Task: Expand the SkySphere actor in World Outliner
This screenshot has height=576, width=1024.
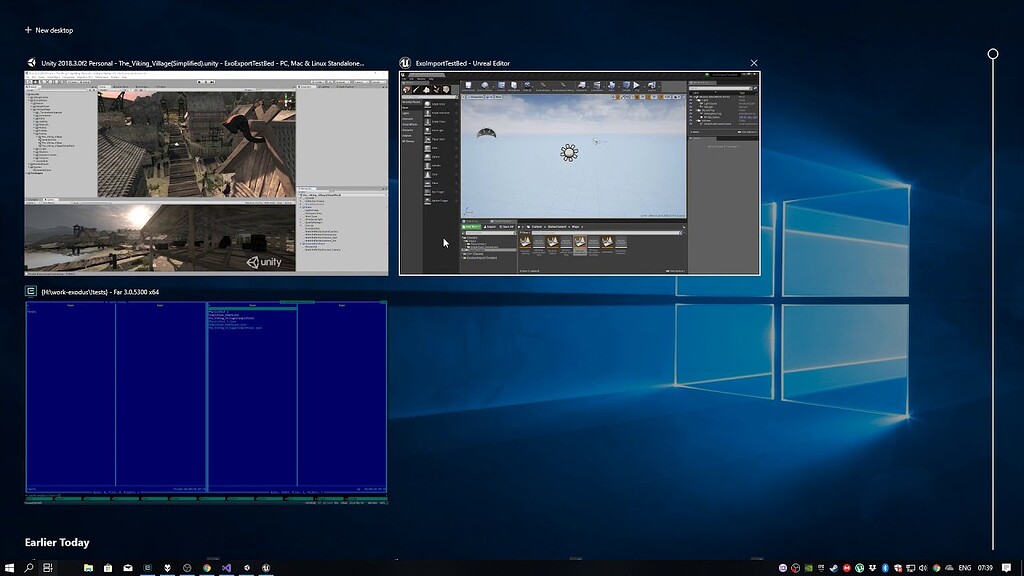Action: [x=698, y=110]
